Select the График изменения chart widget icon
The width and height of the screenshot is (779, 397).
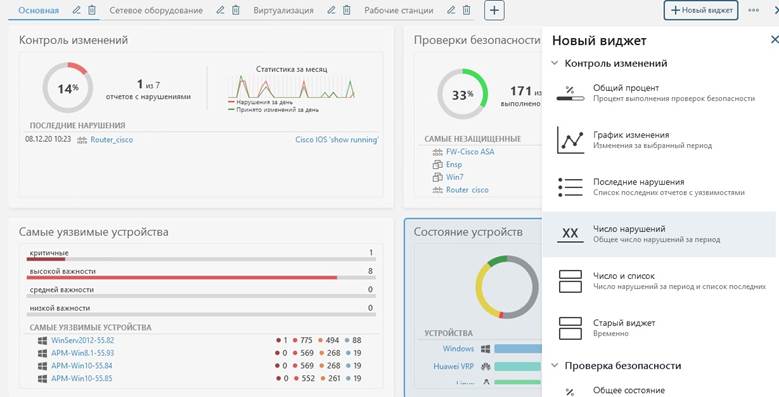(x=570, y=140)
